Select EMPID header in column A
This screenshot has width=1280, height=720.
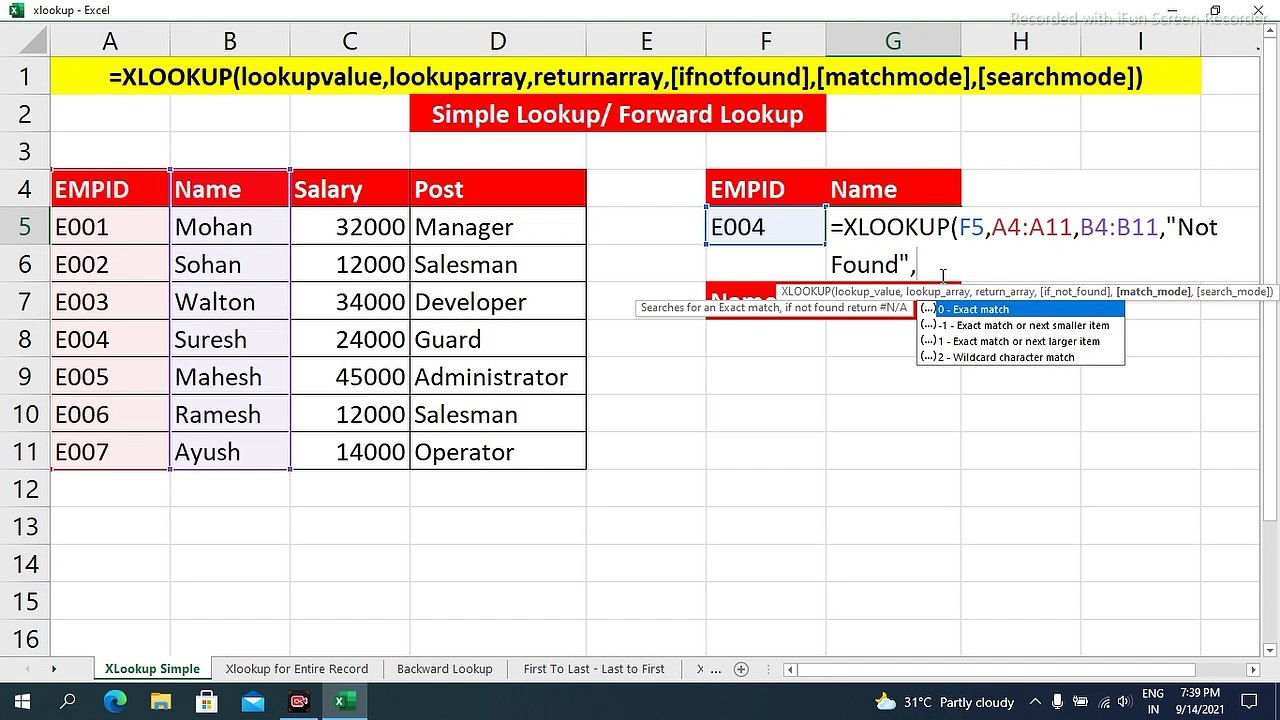click(110, 189)
